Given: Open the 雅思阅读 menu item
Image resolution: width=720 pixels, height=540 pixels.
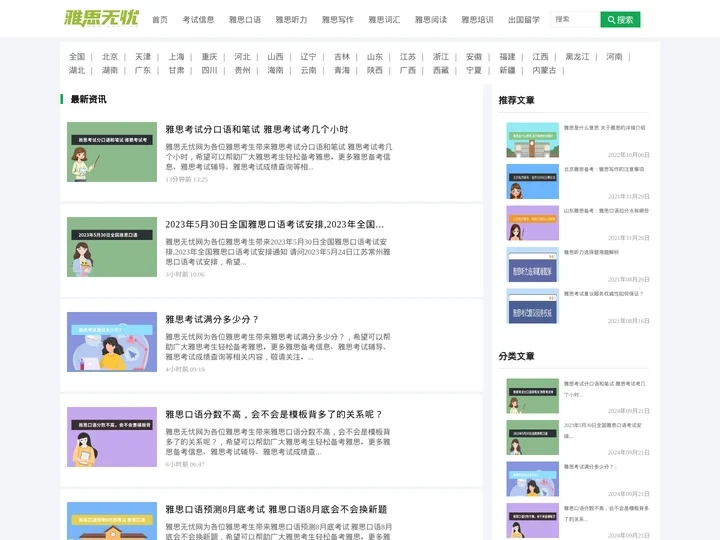Looking at the screenshot, I should point(431,20).
